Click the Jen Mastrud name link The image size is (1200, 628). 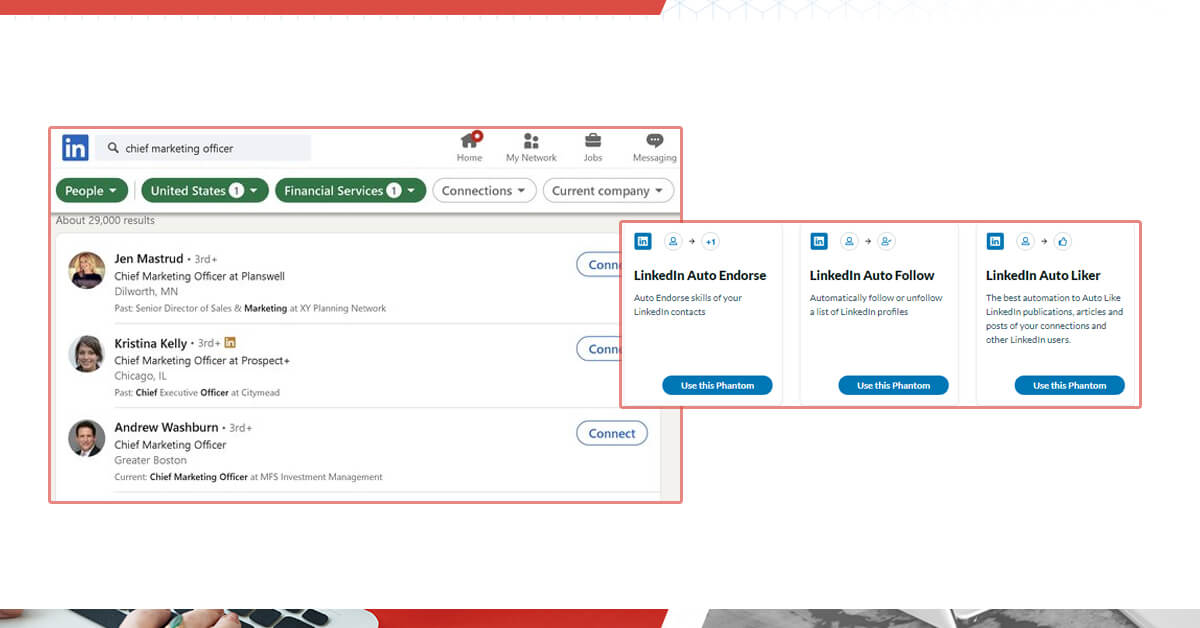149,259
